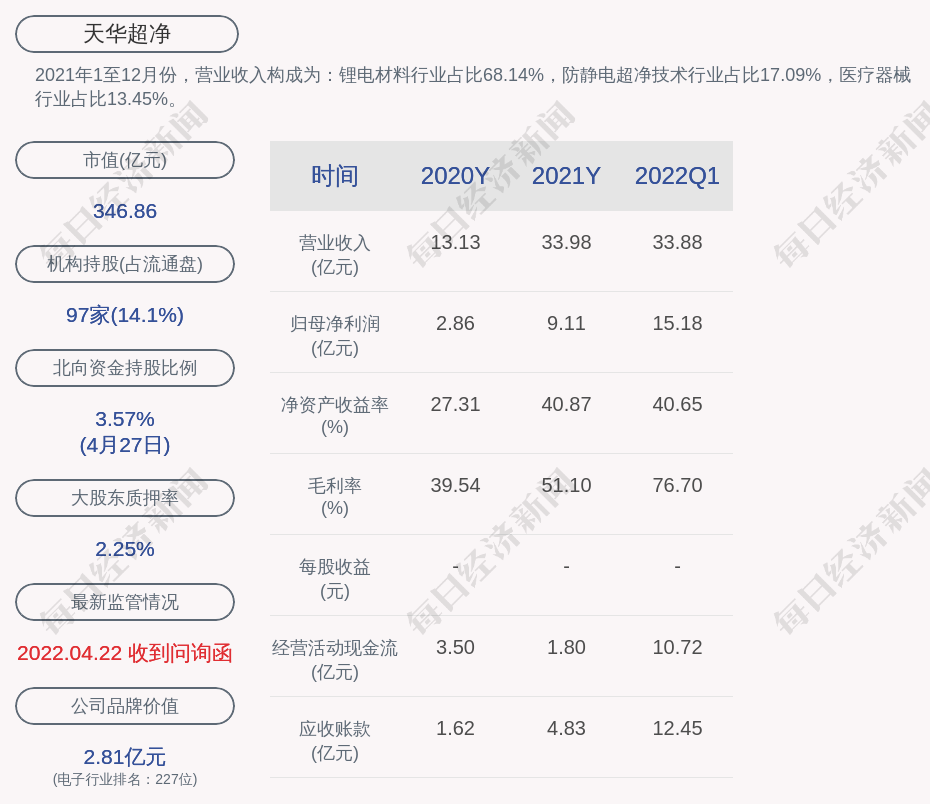The width and height of the screenshot is (930, 804).
Task: Select the 市值(亿元) label pill
Action: click(x=125, y=160)
